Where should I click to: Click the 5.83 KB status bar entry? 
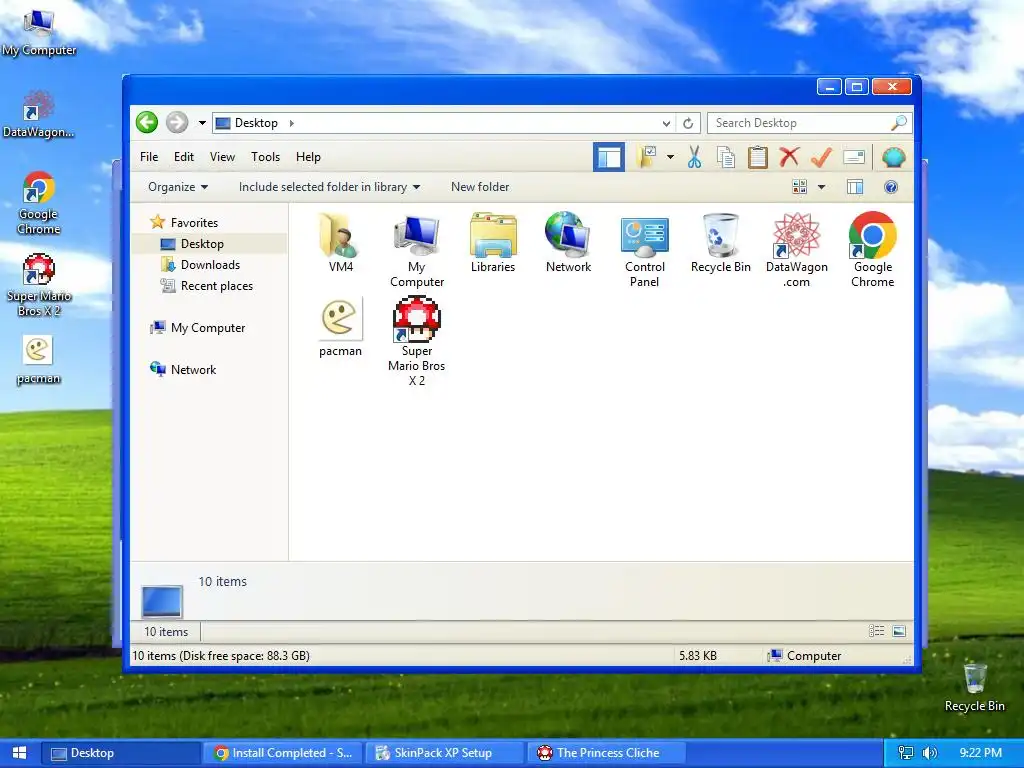698,656
